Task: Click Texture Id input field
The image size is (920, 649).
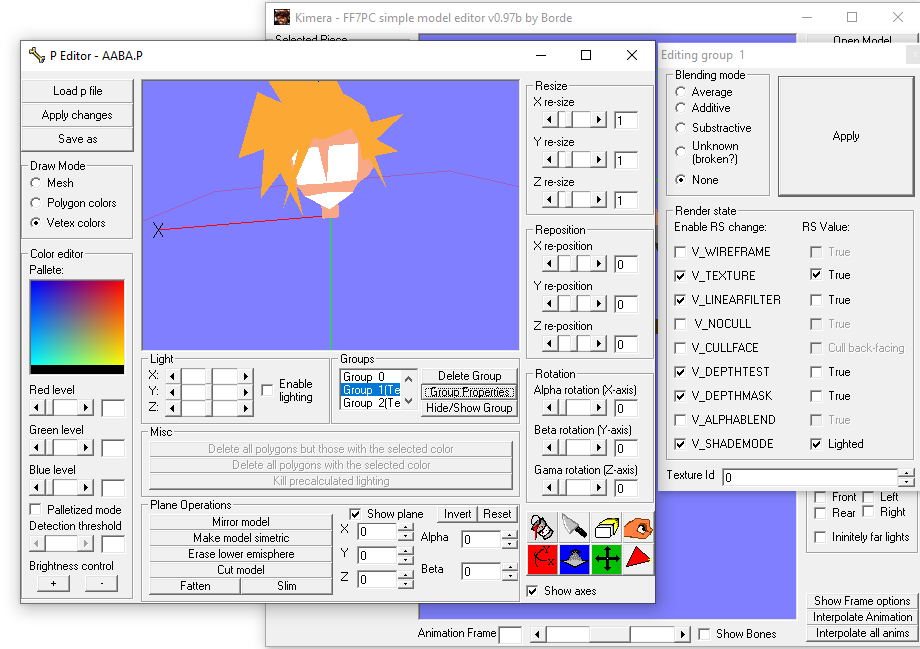Action: pyautogui.click(x=810, y=478)
